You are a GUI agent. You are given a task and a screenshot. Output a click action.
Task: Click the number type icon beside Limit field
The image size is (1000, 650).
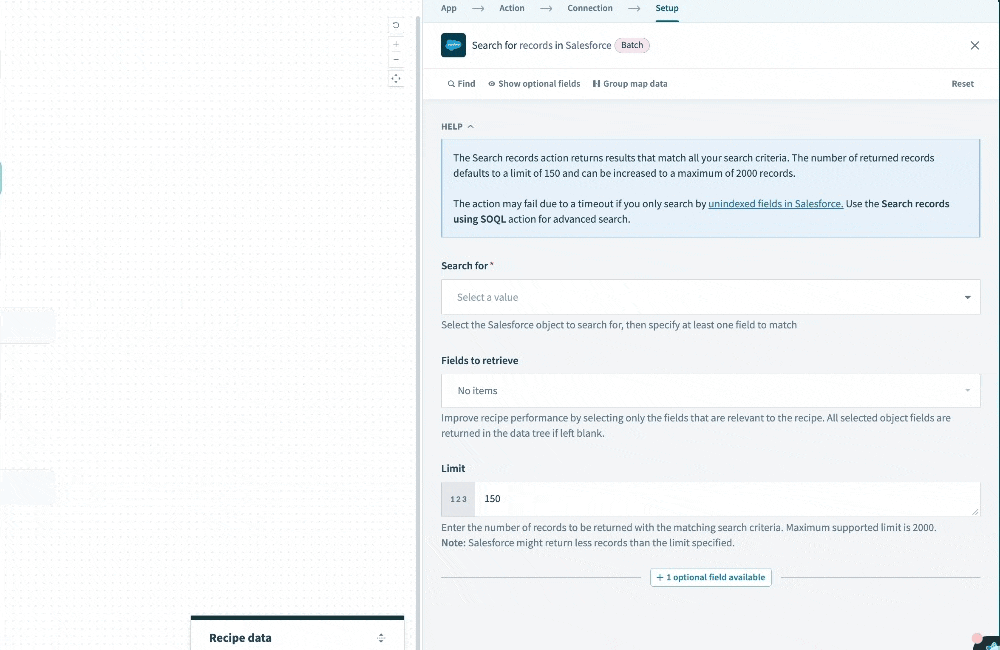458,498
